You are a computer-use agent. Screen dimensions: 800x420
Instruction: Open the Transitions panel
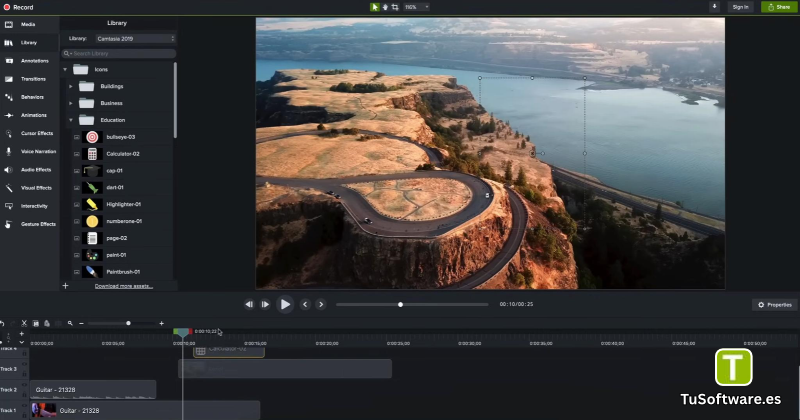(29, 79)
